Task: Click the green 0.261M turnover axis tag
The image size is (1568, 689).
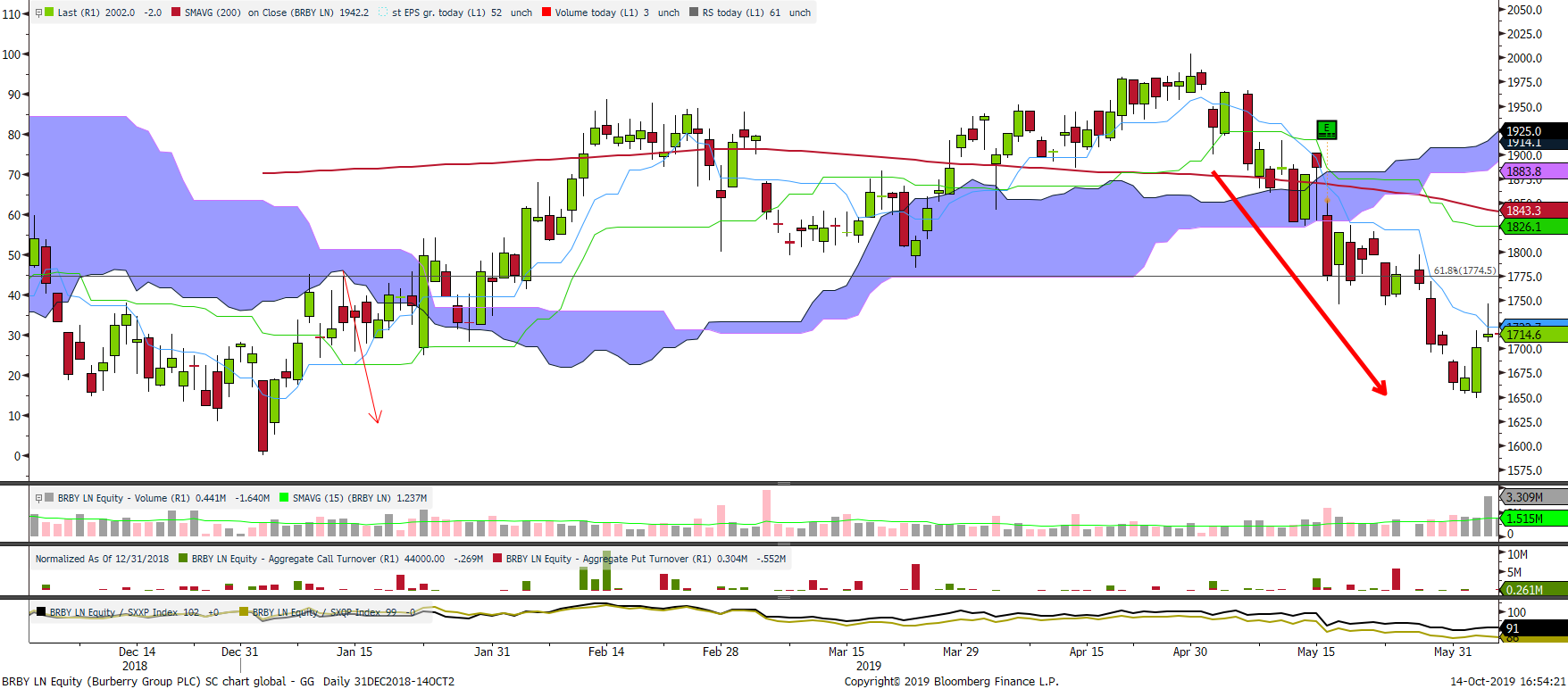Action: coord(1534,590)
